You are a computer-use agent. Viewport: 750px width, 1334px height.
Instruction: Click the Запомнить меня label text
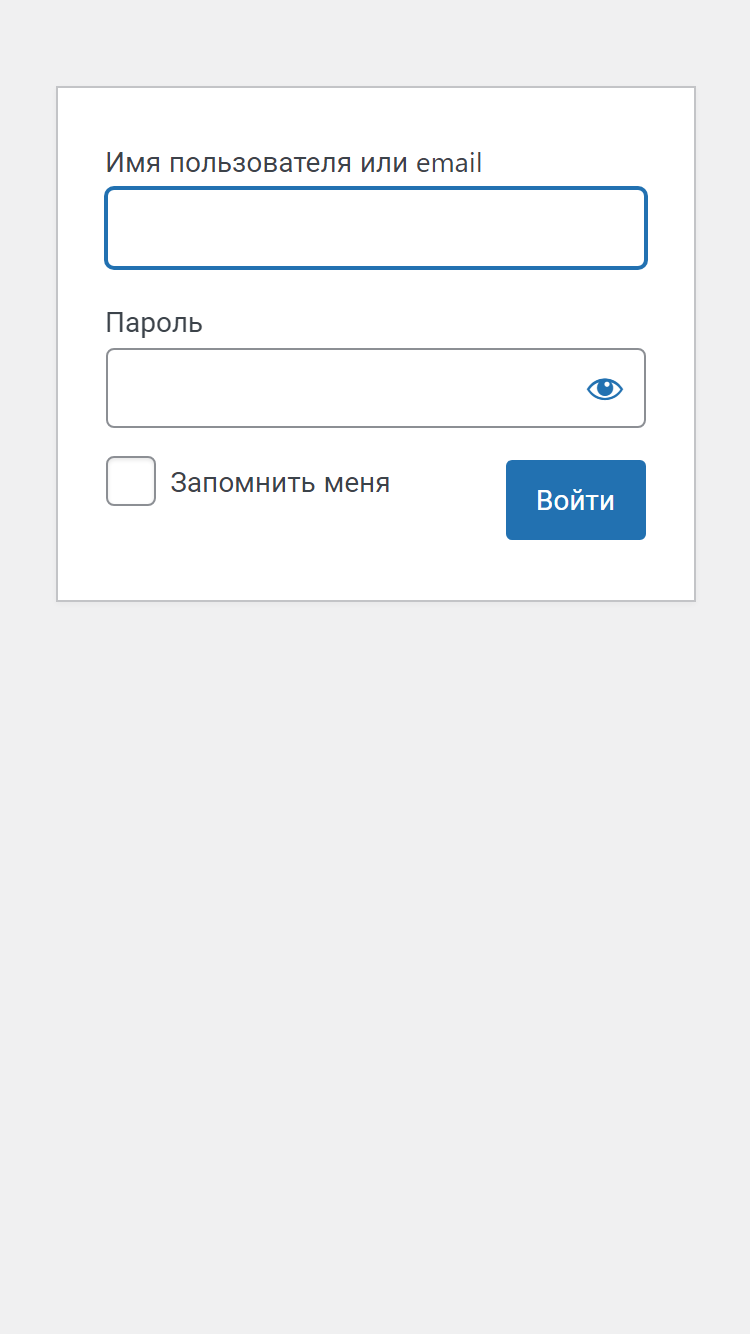(280, 483)
